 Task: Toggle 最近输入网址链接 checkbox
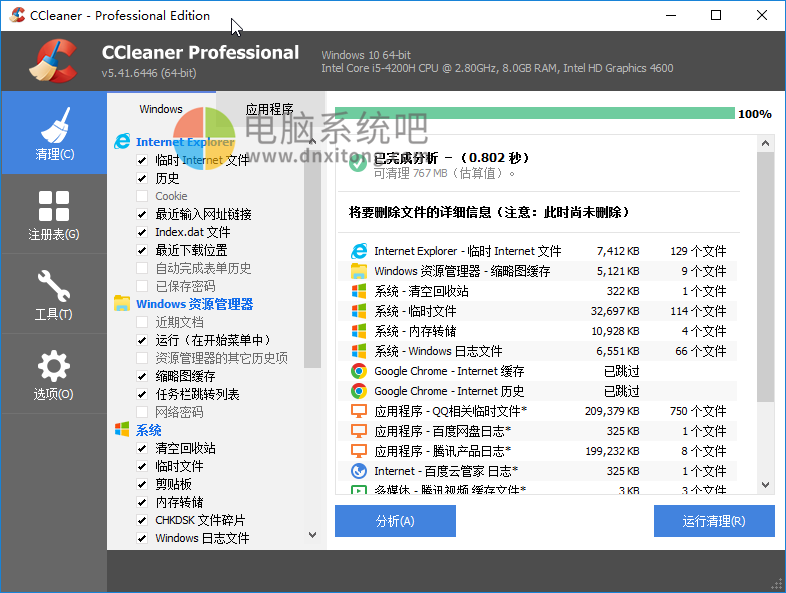[x=142, y=215]
